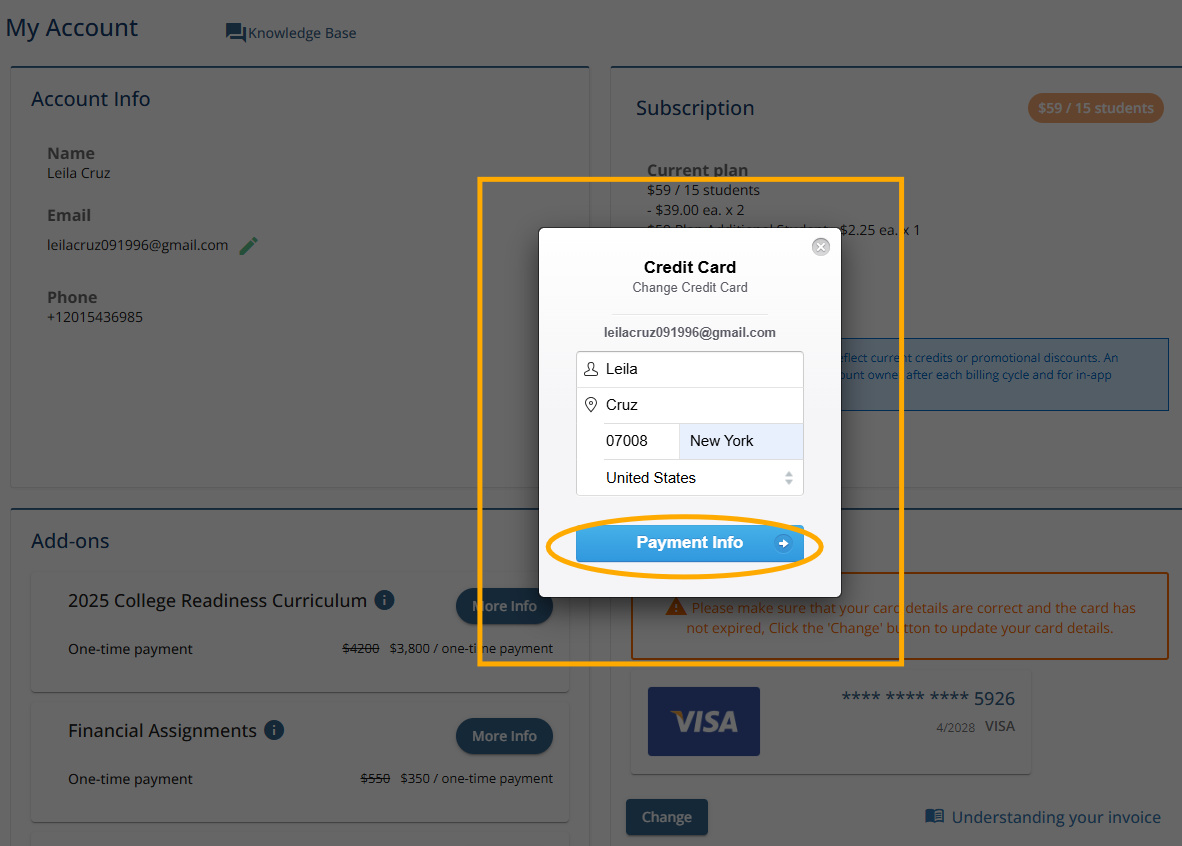This screenshot has width=1182, height=846.
Task: Click the VISA card logo thumbnail
Action: point(704,722)
